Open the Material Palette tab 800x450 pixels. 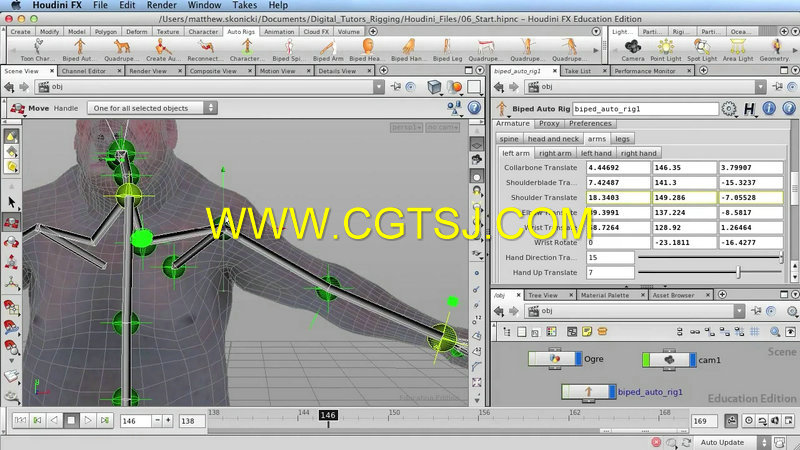coord(605,295)
